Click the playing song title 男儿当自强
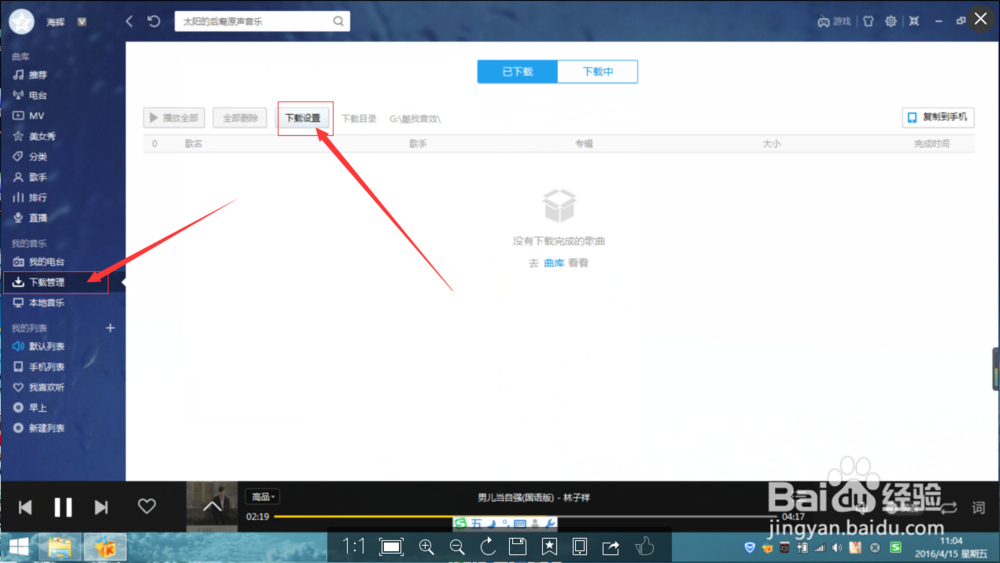Viewport: 1000px width, 563px height. tap(534, 497)
